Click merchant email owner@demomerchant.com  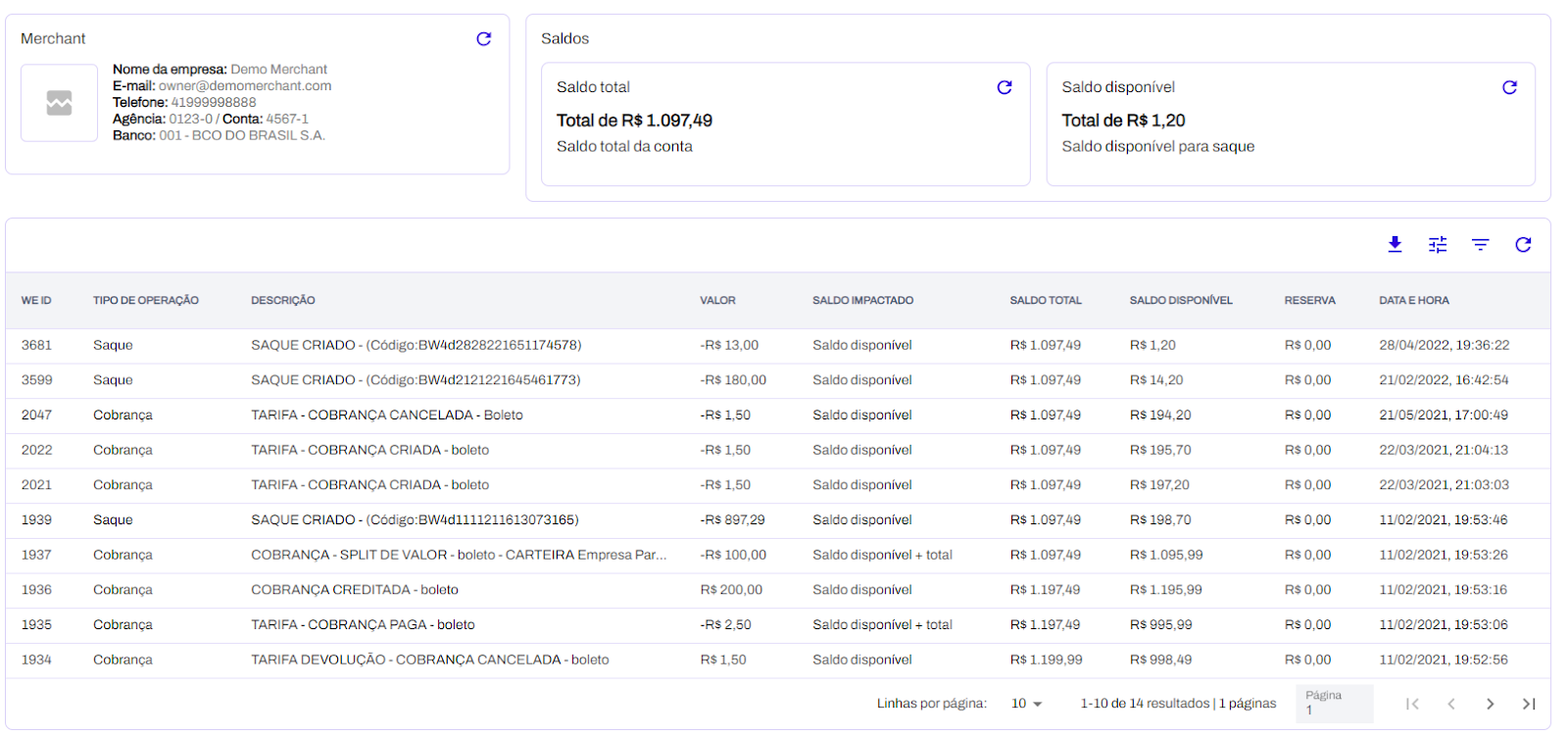click(x=245, y=86)
